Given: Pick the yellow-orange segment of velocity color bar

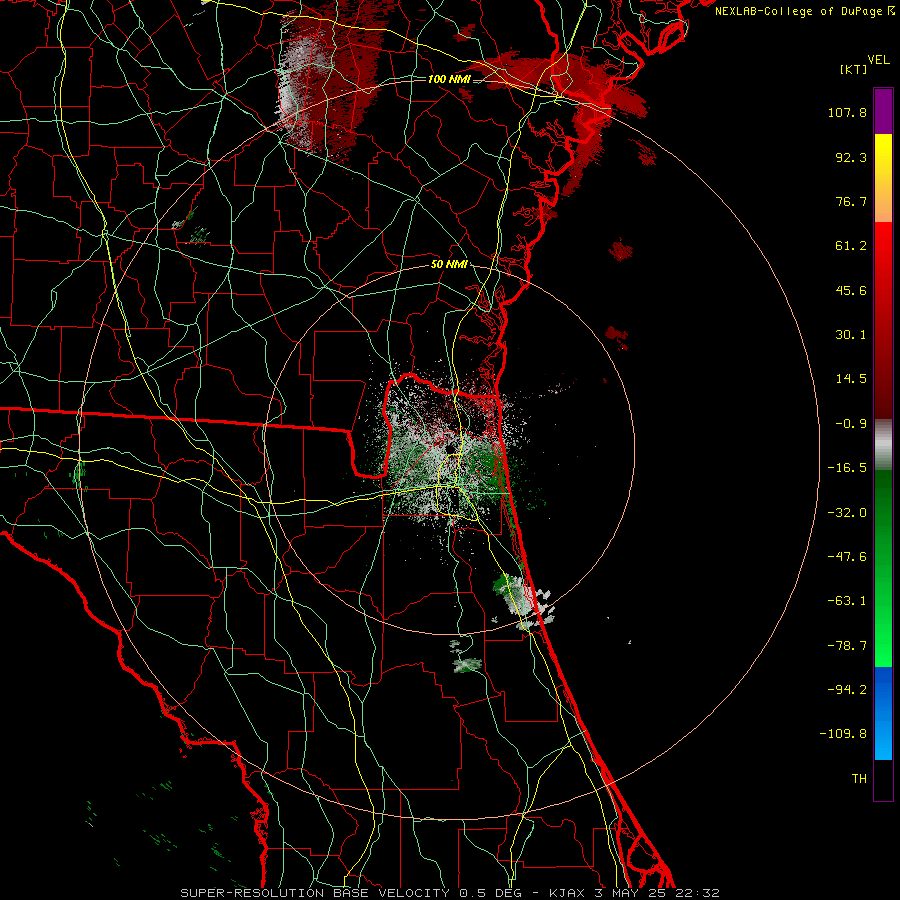Looking at the screenshot, I should [x=883, y=178].
